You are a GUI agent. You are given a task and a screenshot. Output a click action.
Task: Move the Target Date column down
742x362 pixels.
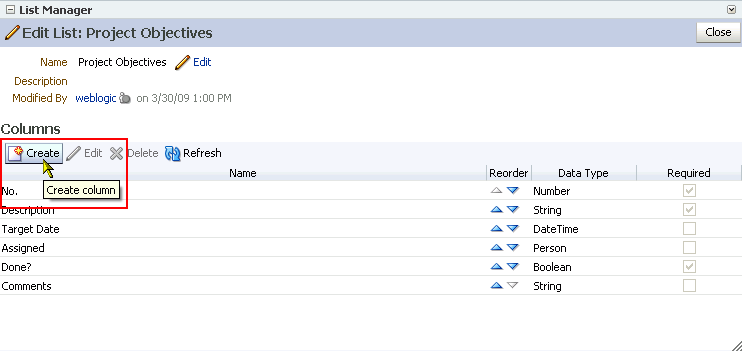512,229
